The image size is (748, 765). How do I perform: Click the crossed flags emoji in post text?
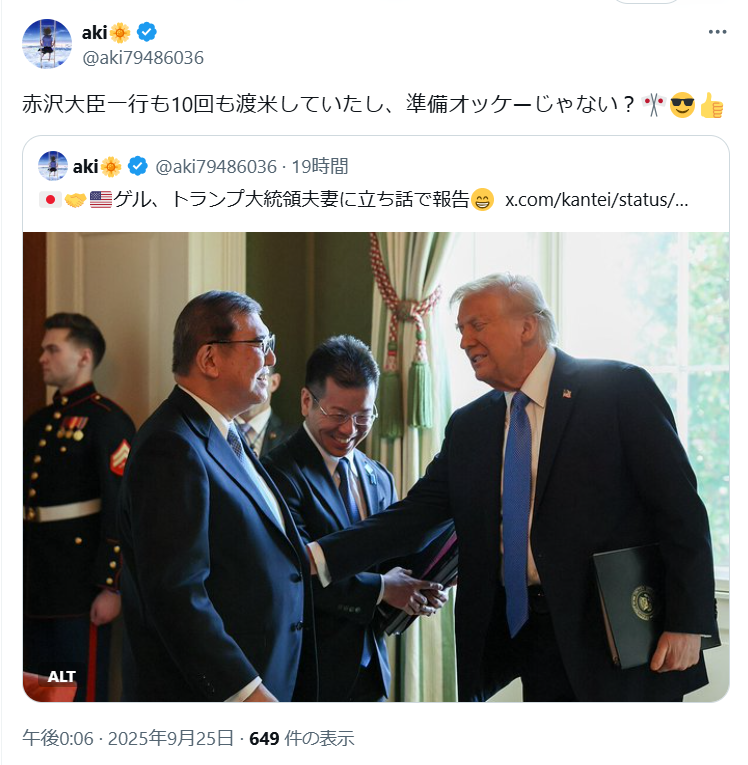[x=654, y=104]
